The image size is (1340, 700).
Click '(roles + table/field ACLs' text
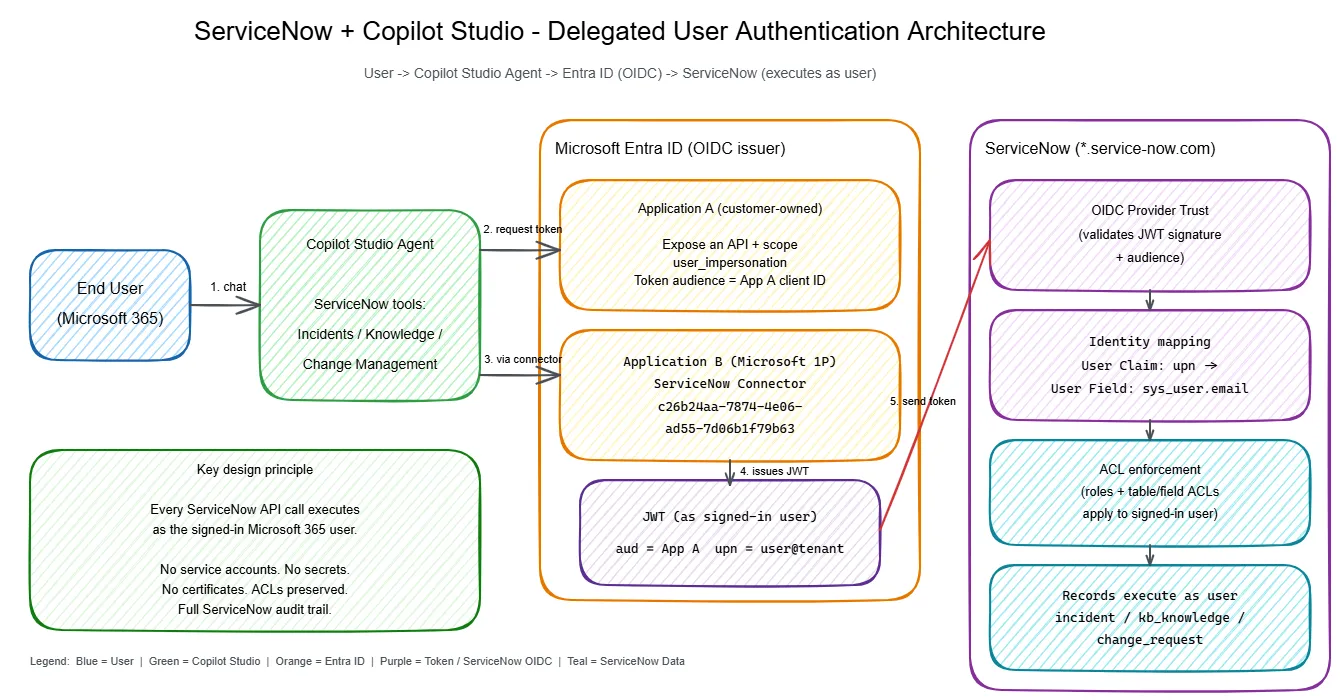click(1150, 491)
